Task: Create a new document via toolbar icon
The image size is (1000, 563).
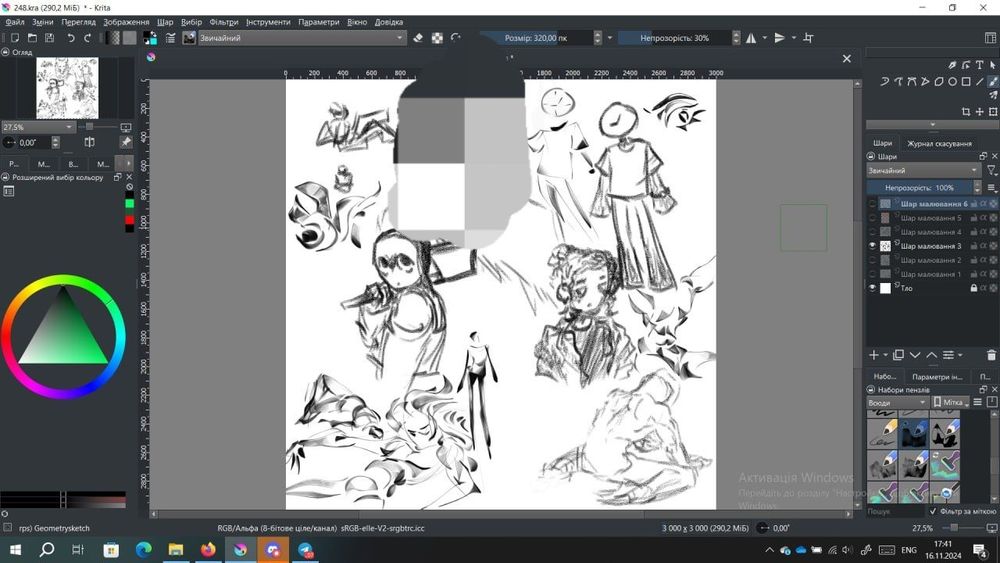Action: point(15,38)
